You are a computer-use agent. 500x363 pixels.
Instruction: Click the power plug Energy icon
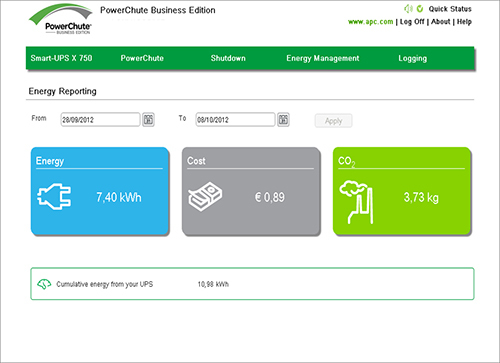[54, 196]
